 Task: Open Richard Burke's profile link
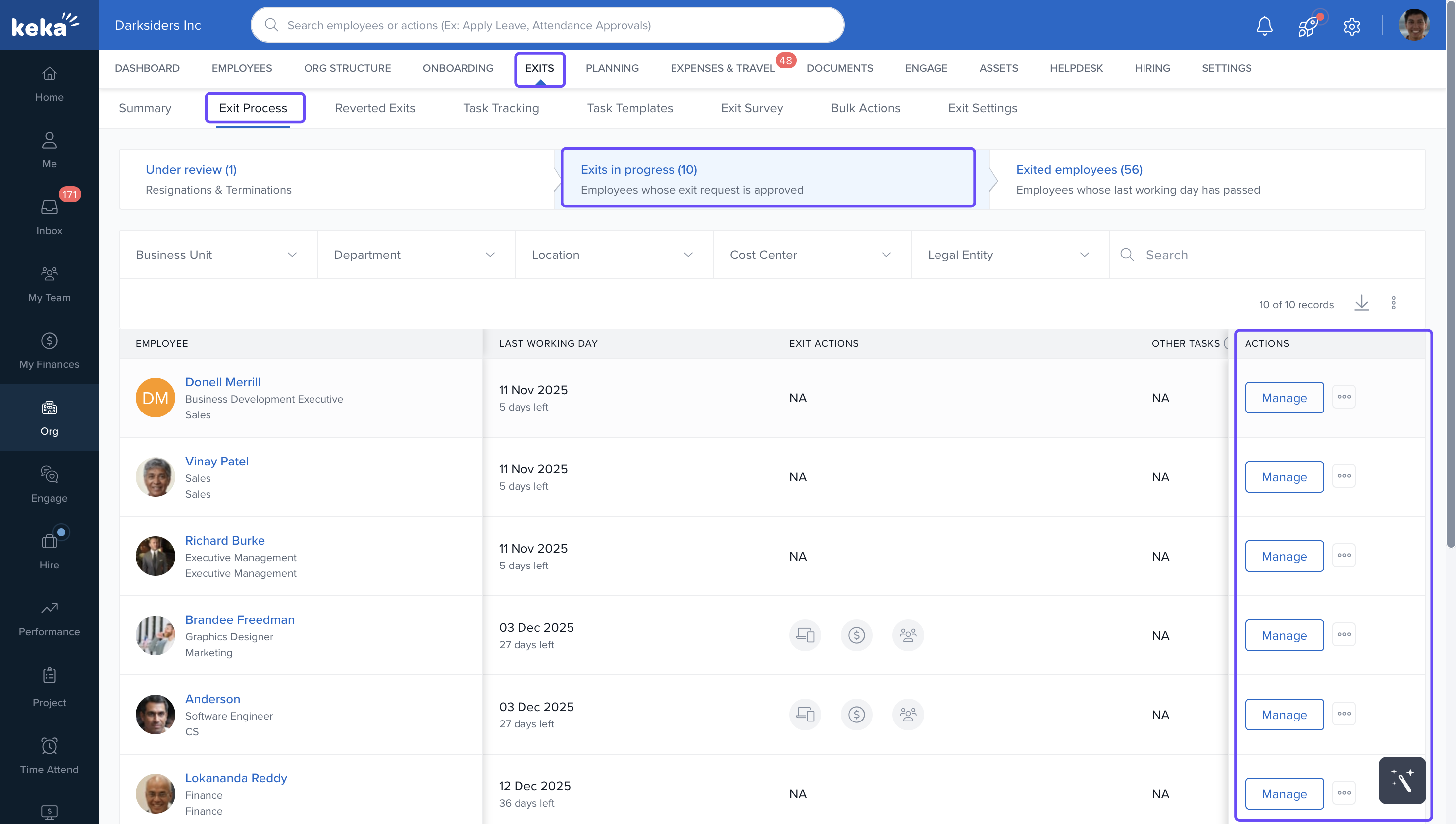[225, 540]
